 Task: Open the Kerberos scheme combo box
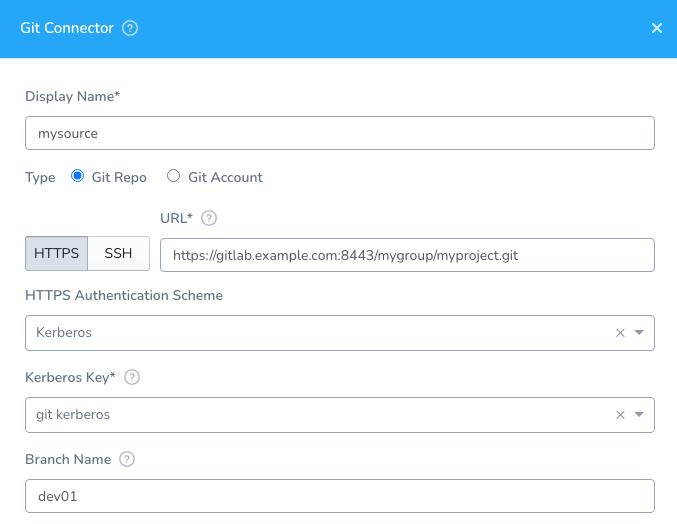point(340,333)
